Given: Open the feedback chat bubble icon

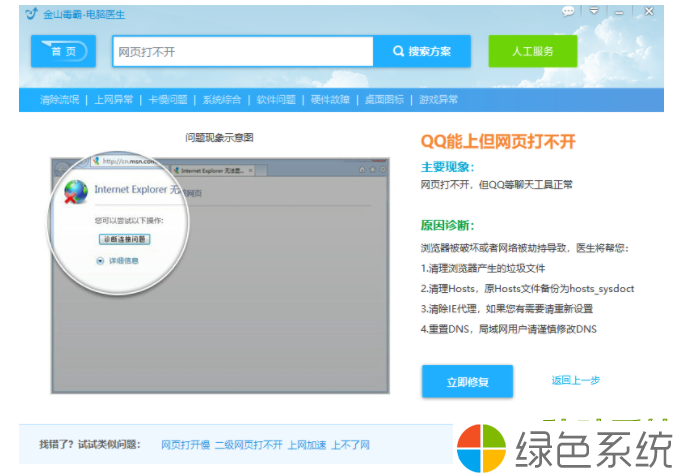Looking at the screenshot, I should pyautogui.click(x=568, y=11).
